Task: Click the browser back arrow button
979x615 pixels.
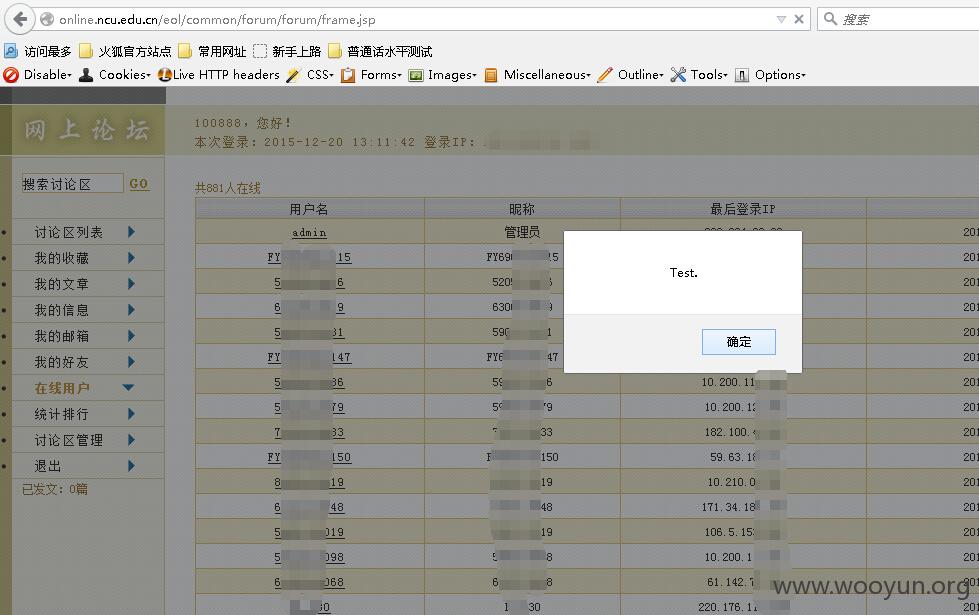Action: [x=20, y=19]
